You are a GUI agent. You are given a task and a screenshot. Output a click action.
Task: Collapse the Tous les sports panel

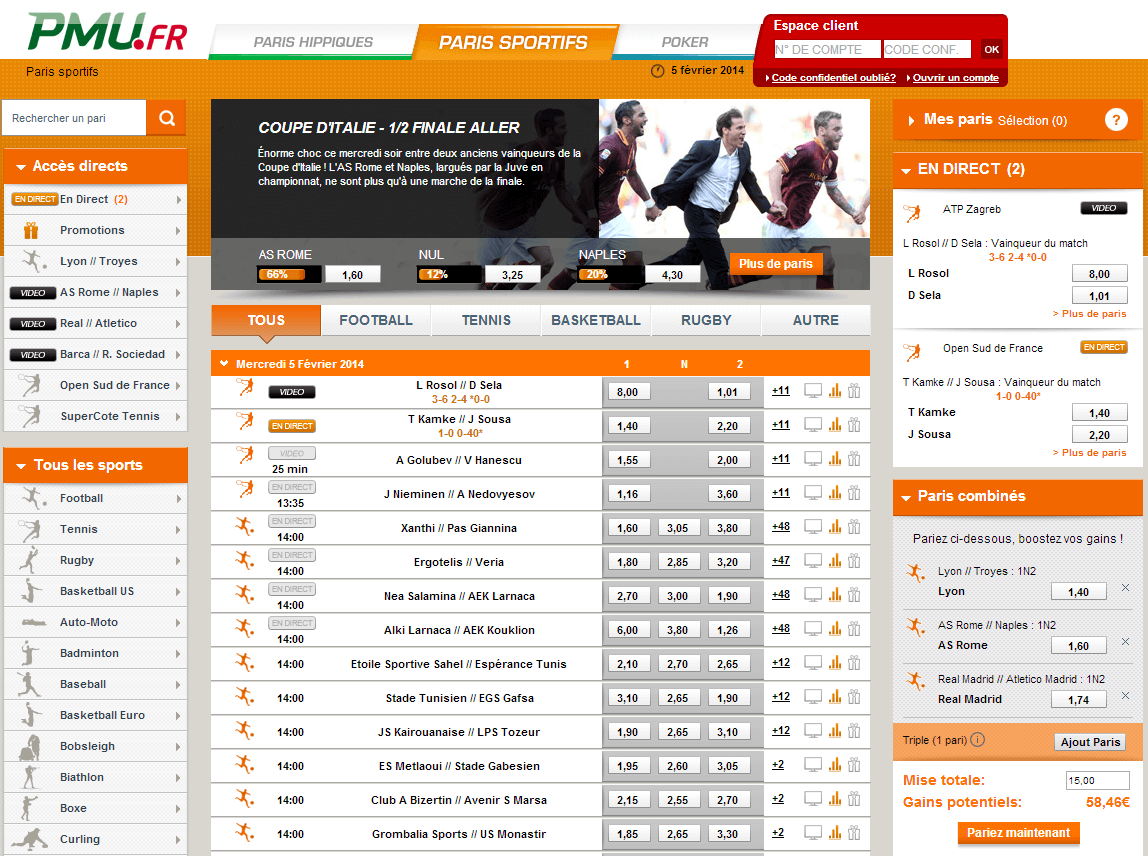pyautogui.click(x=21, y=466)
